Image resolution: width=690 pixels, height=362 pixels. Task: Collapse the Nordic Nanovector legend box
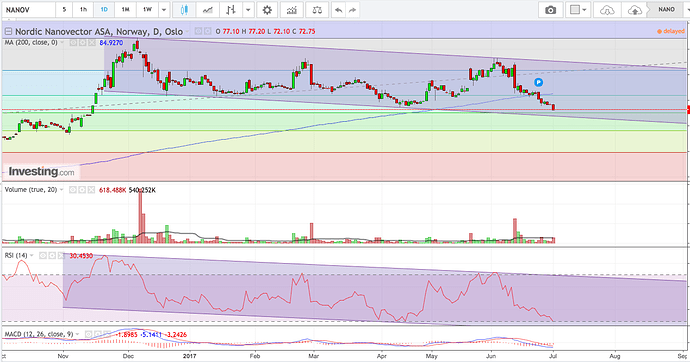point(8,31)
